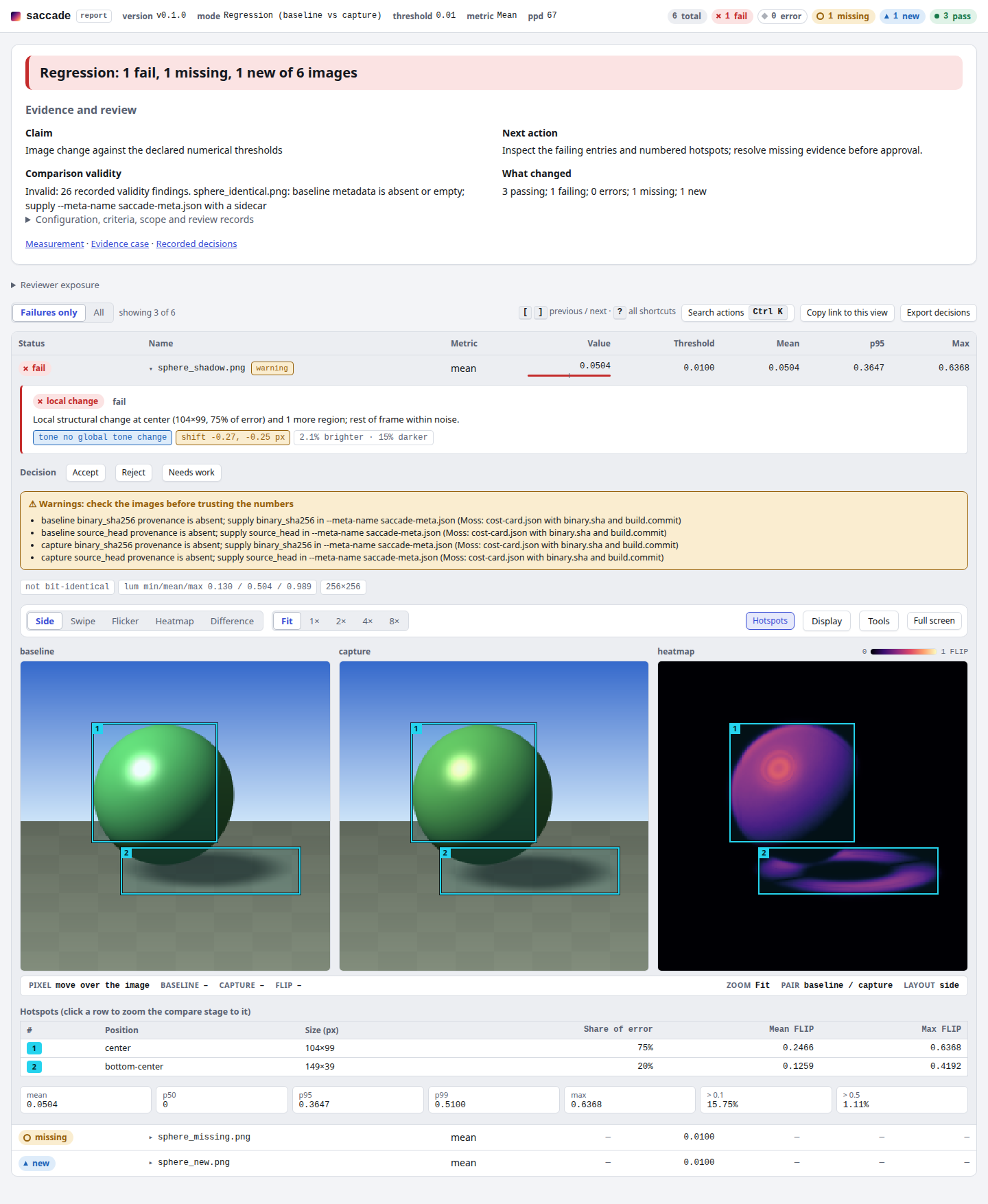Select the bottom-center hotspot row
988x1204 pixels.
[494, 1067]
